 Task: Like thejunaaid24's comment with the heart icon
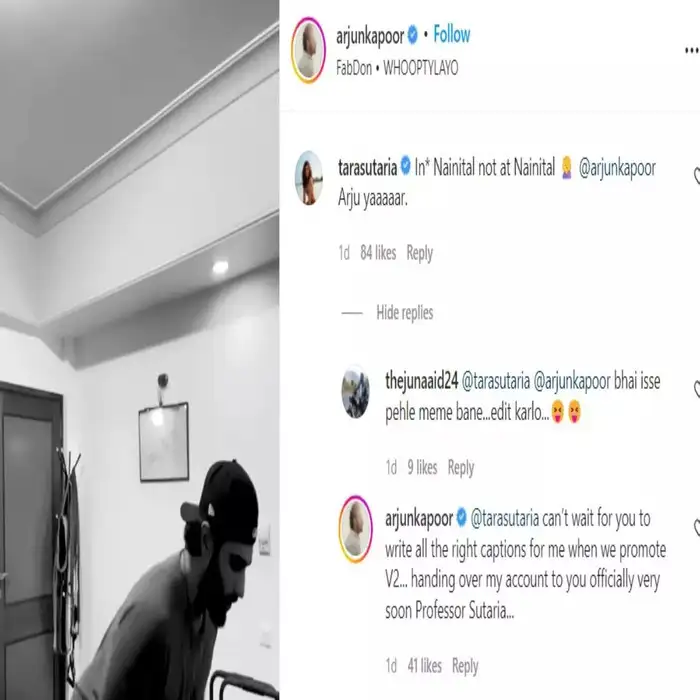click(x=696, y=389)
